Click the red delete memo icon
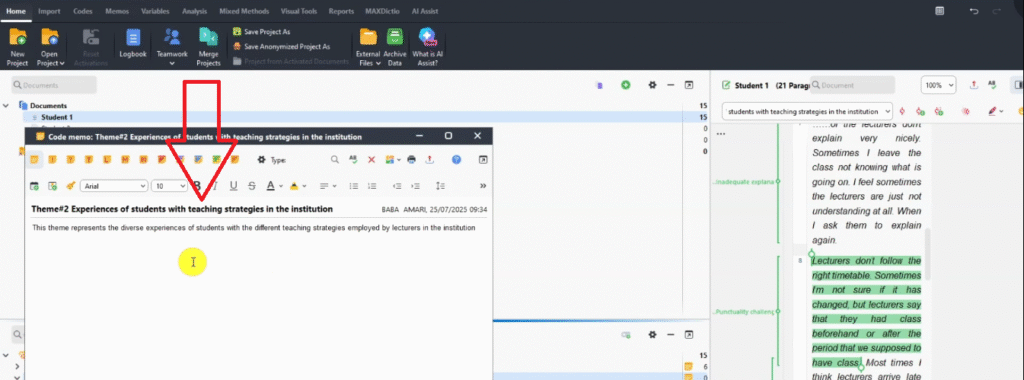This screenshot has height=380, width=1024. tap(372, 159)
